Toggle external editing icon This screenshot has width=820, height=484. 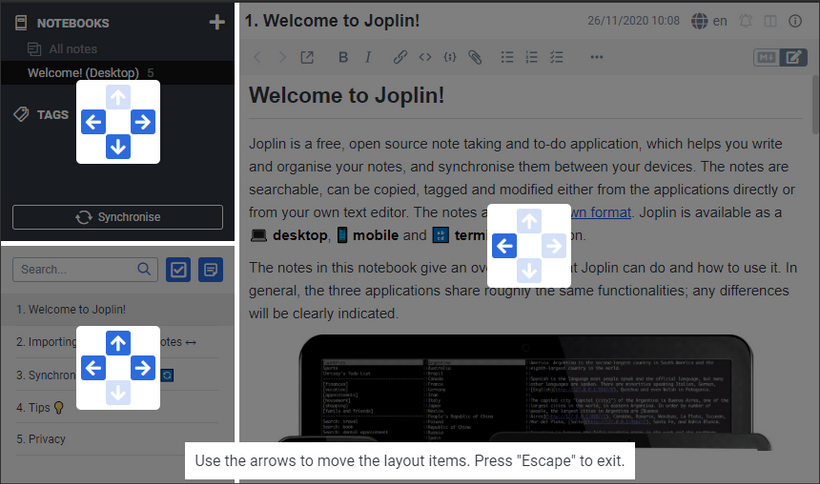307,57
